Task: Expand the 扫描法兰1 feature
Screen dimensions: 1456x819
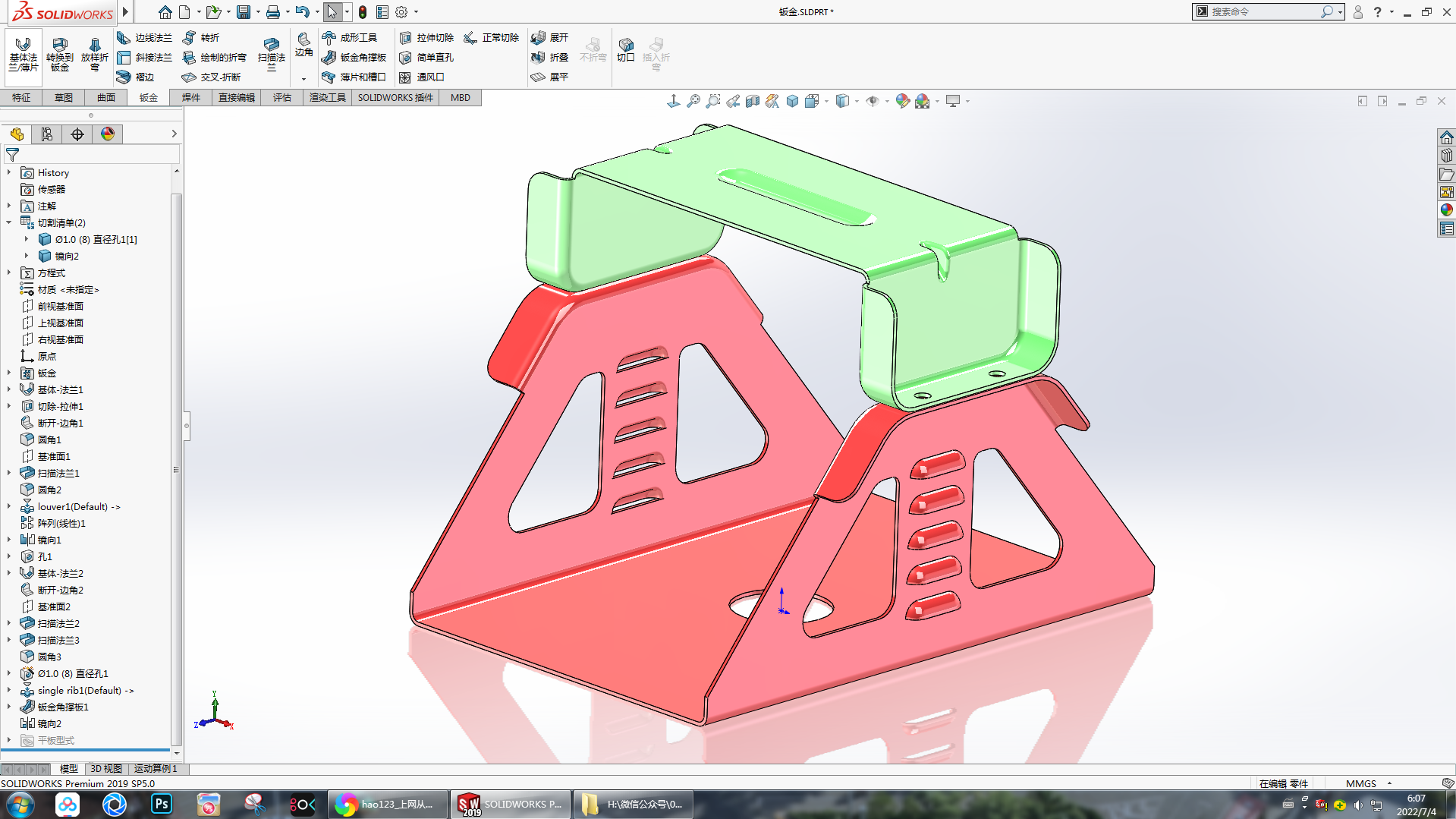Action: 9,474
